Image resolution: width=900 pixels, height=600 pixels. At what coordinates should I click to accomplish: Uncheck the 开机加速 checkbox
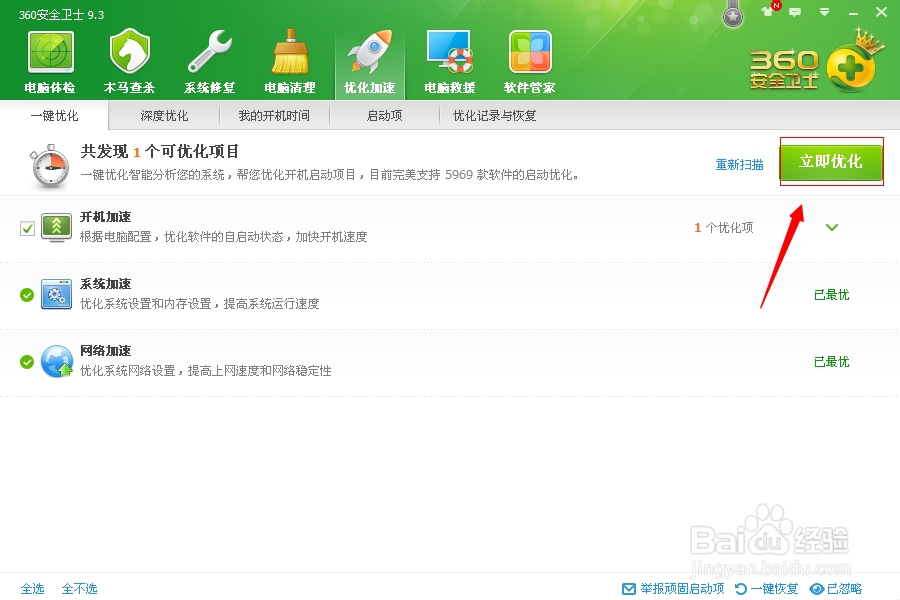pyautogui.click(x=25, y=227)
